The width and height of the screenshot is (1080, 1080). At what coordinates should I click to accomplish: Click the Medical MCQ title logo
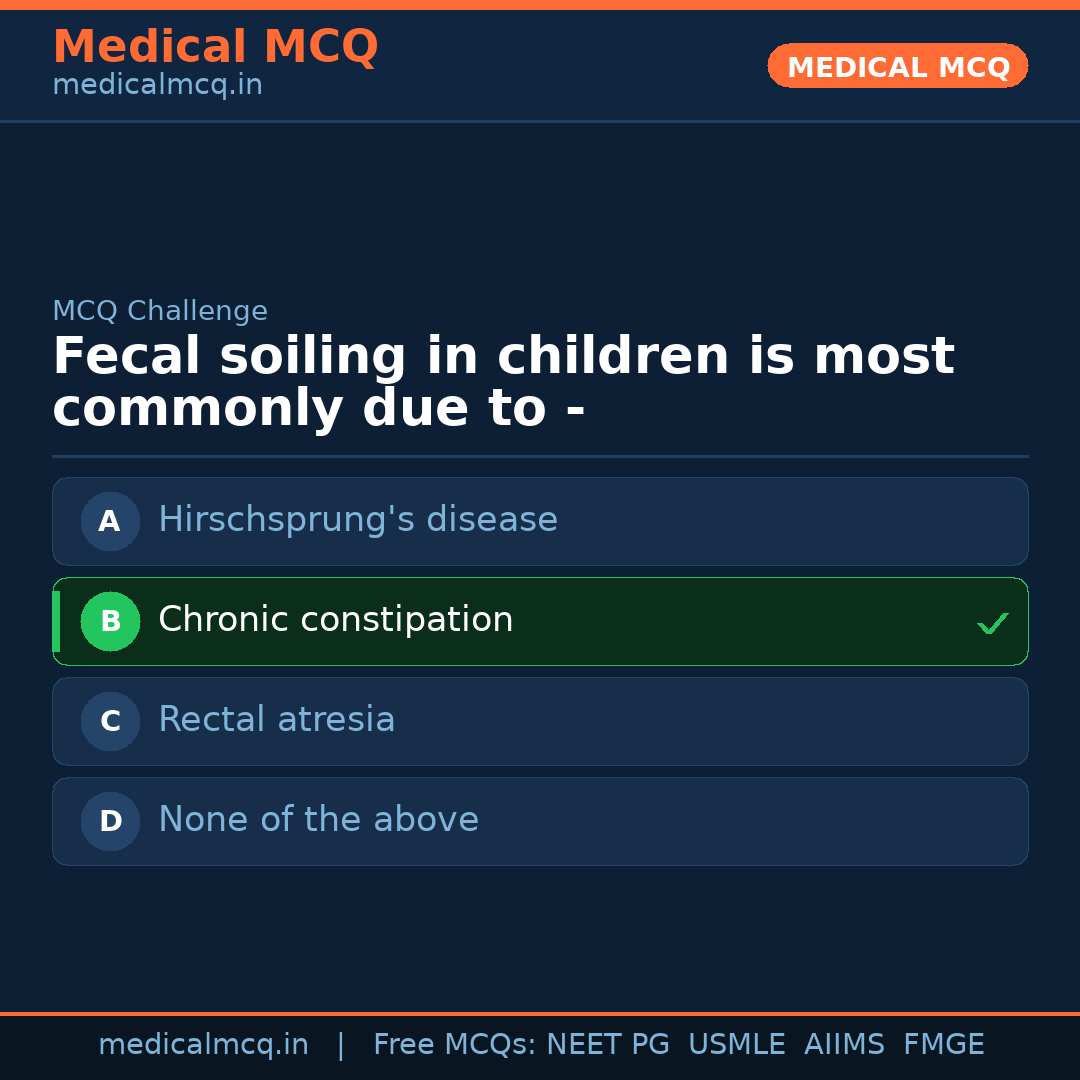point(215,47)
